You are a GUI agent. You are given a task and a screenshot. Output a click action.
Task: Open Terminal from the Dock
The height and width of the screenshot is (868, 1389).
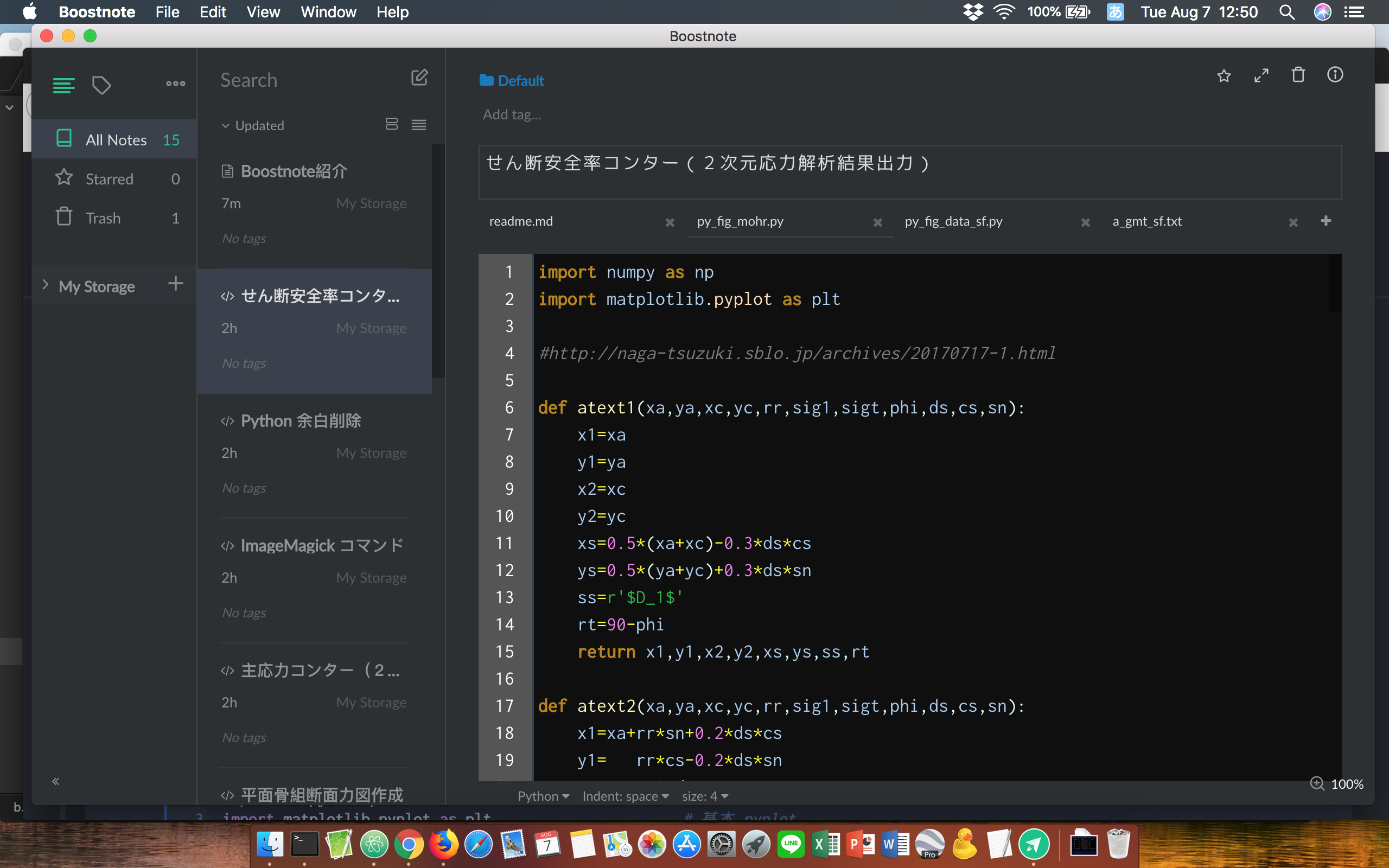pyautogui.click(x=304, y=845)
